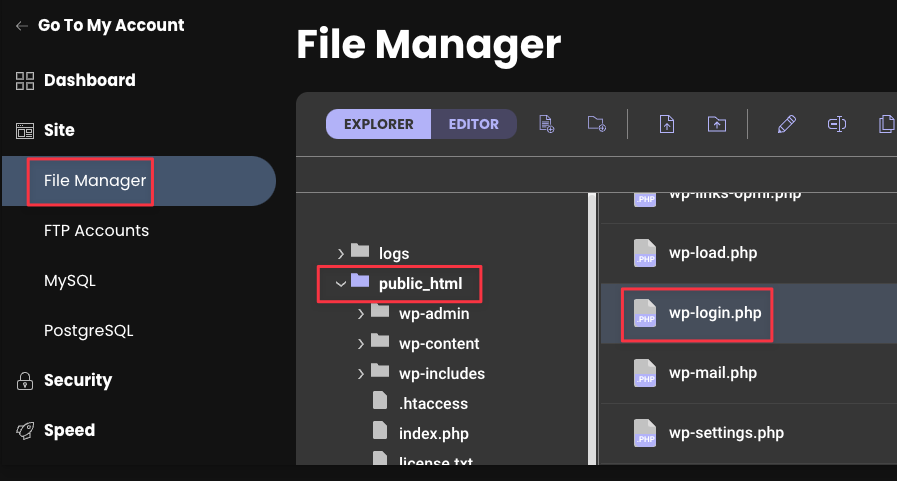Switch to the Explorer tab

(379, 124)
